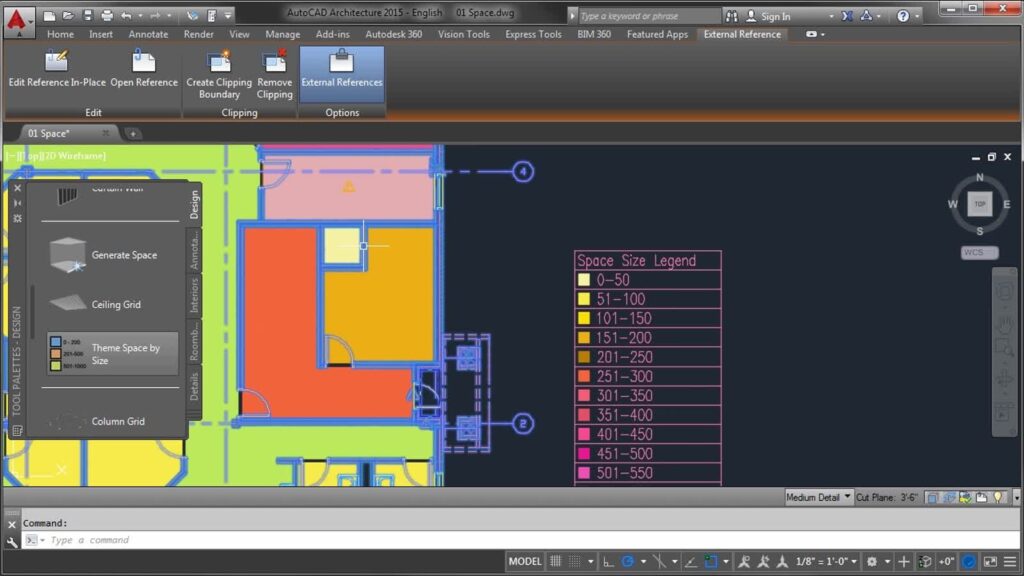Screen dimensions: 1024x576
Task: Click the Sign In button
Action: 775,16
